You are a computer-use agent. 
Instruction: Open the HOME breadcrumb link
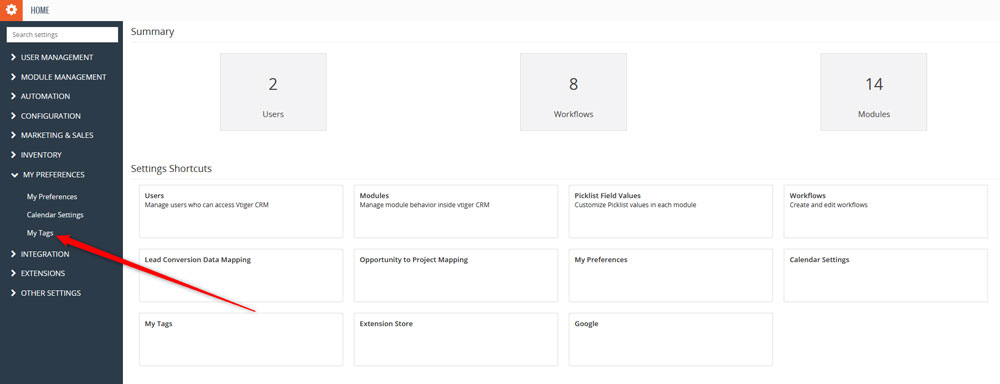click(40, 11)
